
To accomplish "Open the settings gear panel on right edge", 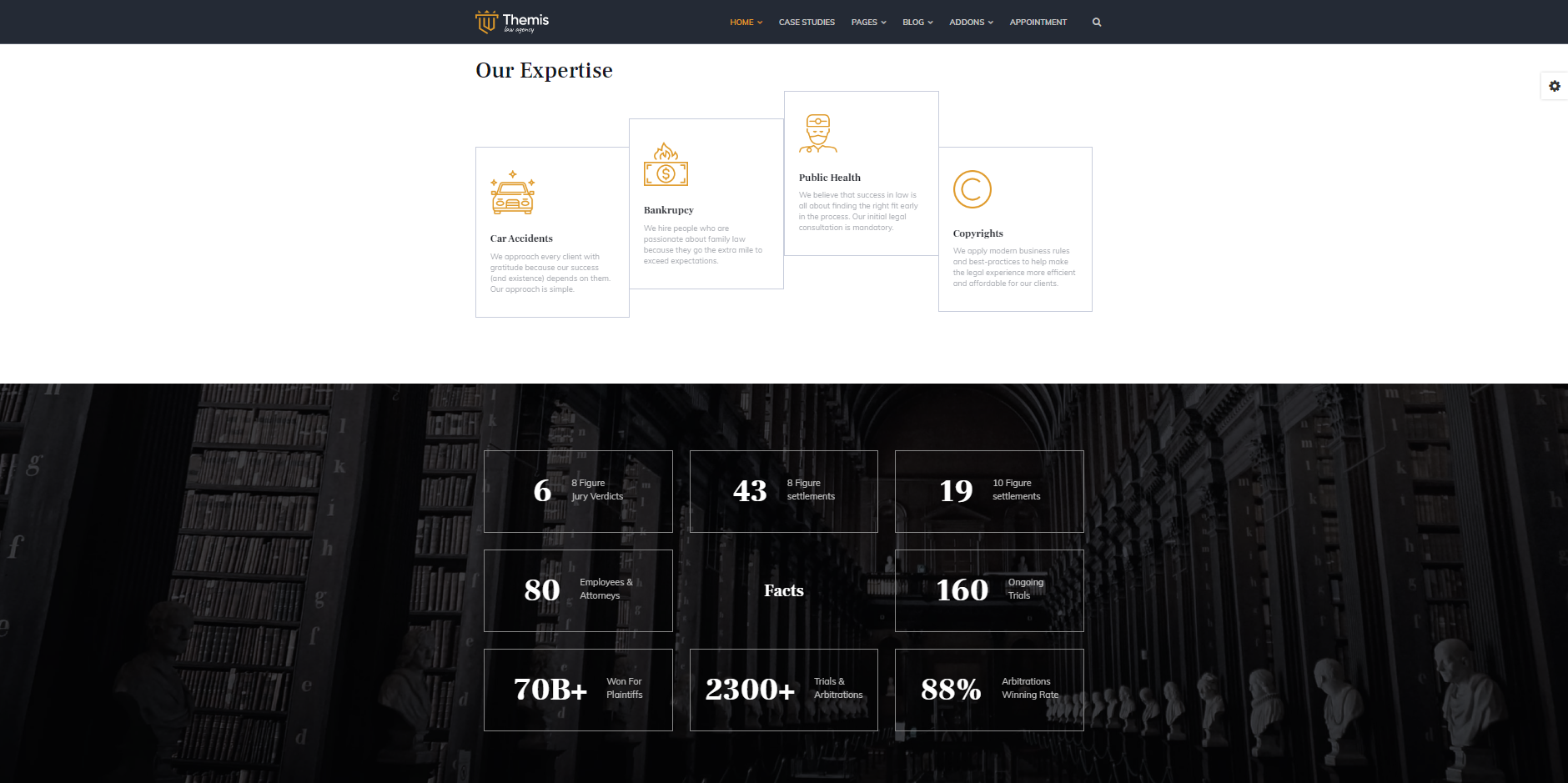I will click(1555, 86).
